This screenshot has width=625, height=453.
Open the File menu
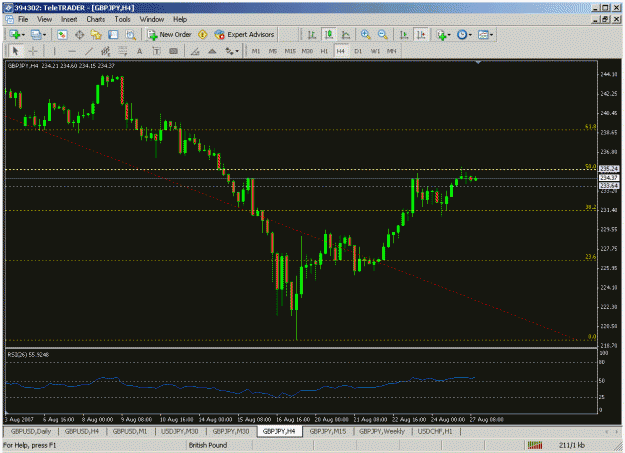[23, 19]
